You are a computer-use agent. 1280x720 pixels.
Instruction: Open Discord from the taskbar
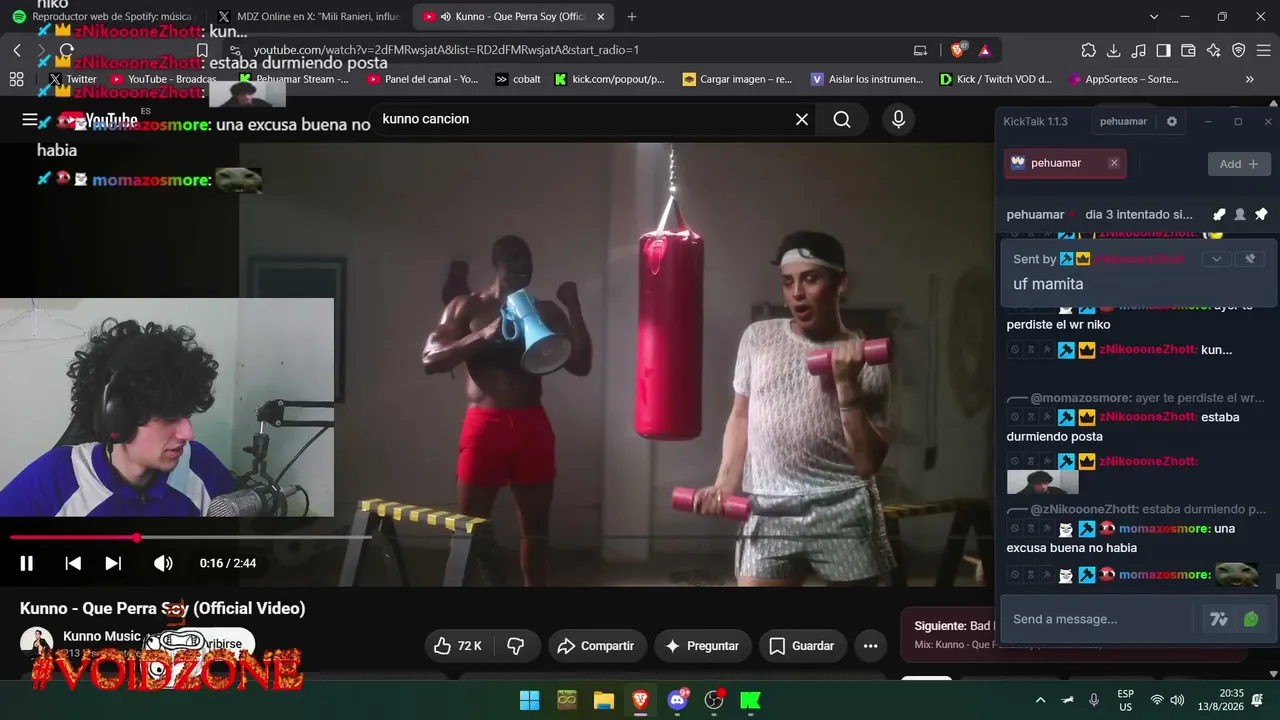pos(677,700)
